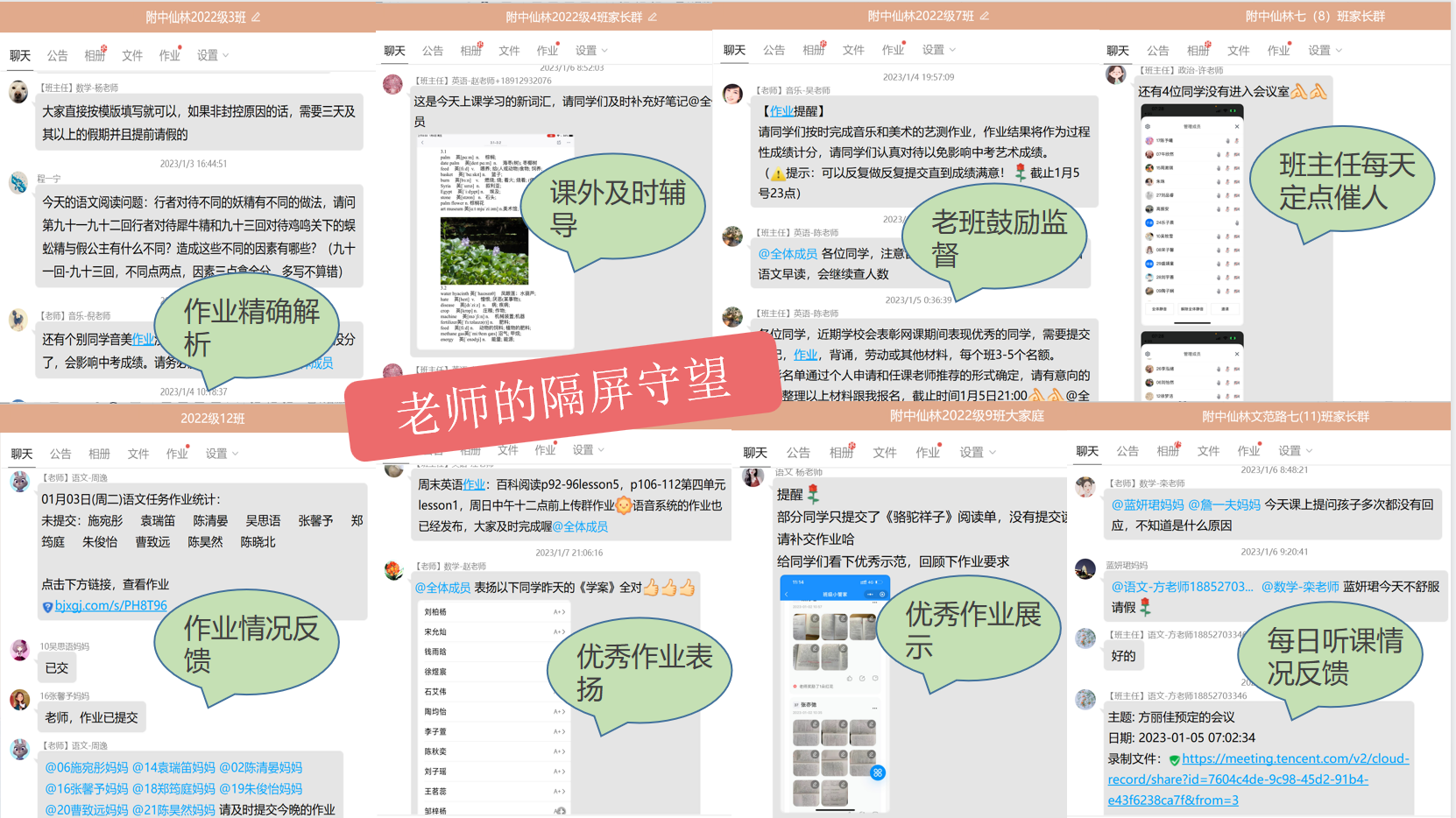Open the meeting.tencent.com recording link
Image resolution: width=1456 pixels, height=818 pixels.
pos(1259,779)
